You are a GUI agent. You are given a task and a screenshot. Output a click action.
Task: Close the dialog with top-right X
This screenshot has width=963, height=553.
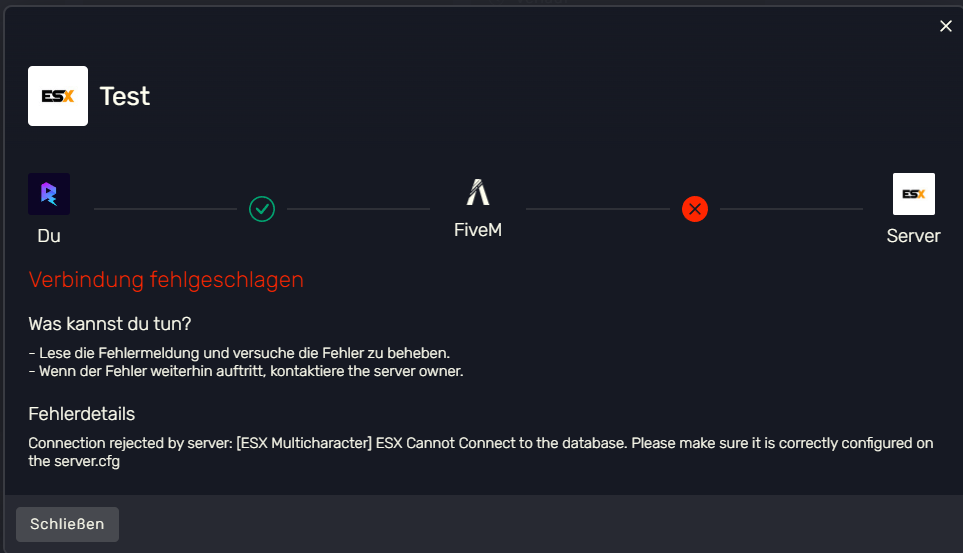click(x=946, y=26)
